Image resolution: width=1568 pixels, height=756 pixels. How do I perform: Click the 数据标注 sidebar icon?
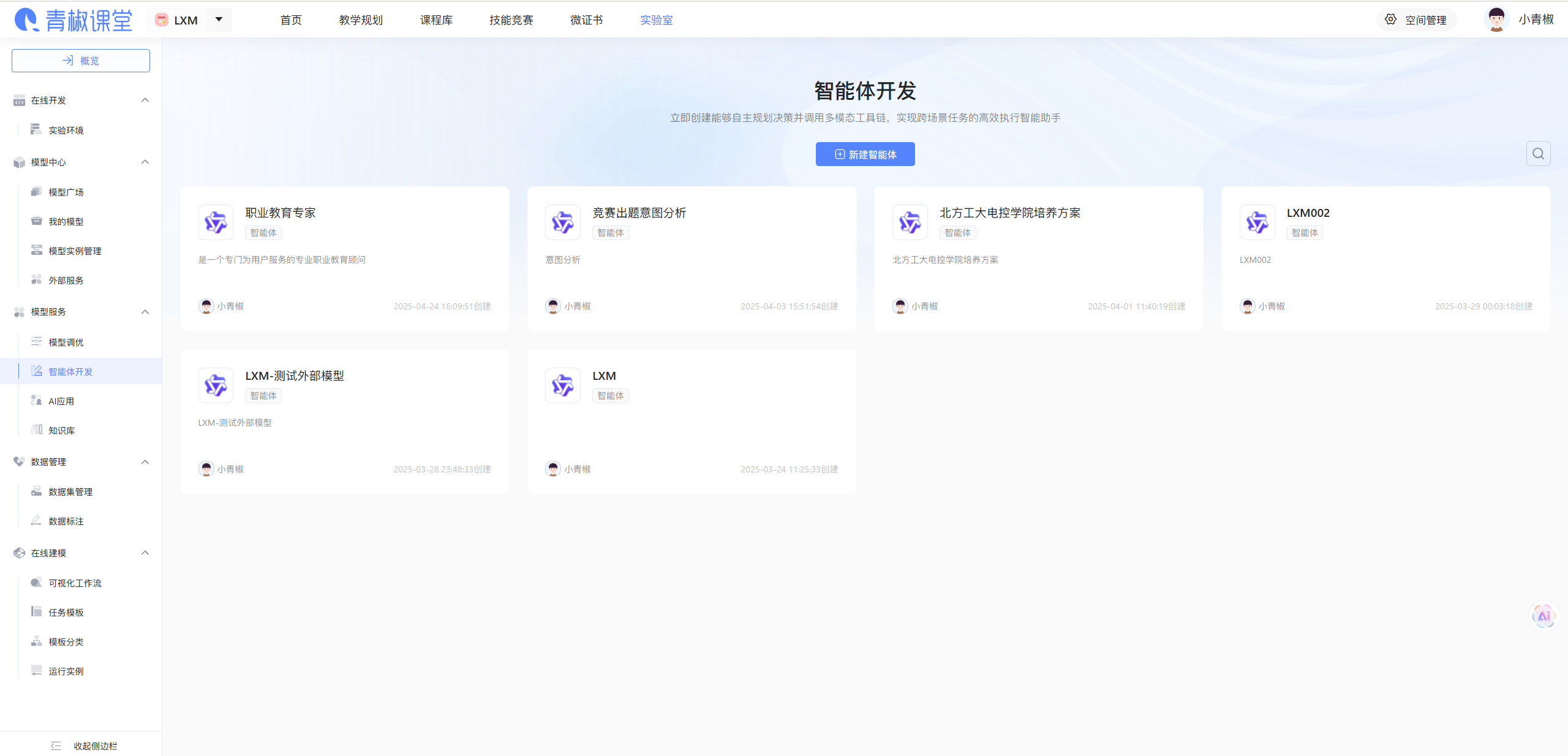tap(37, 521)
